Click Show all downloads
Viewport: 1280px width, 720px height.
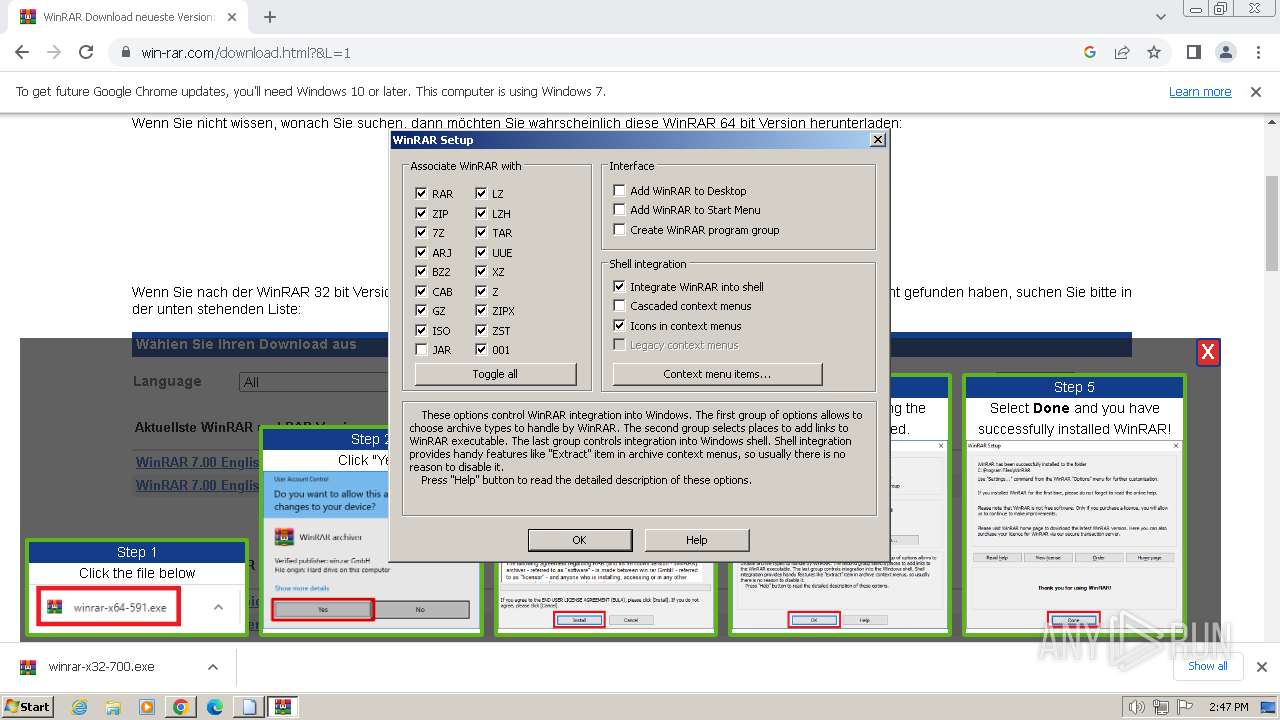tap(1207, 666)
